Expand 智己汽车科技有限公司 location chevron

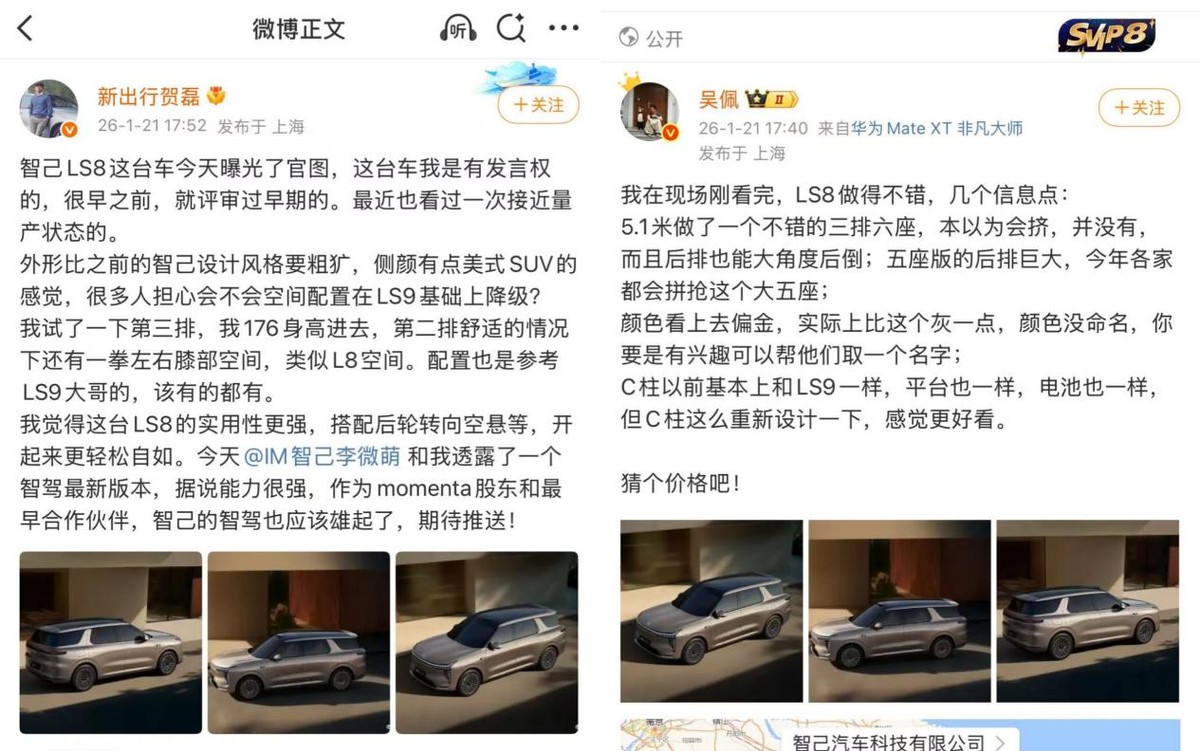999,742
